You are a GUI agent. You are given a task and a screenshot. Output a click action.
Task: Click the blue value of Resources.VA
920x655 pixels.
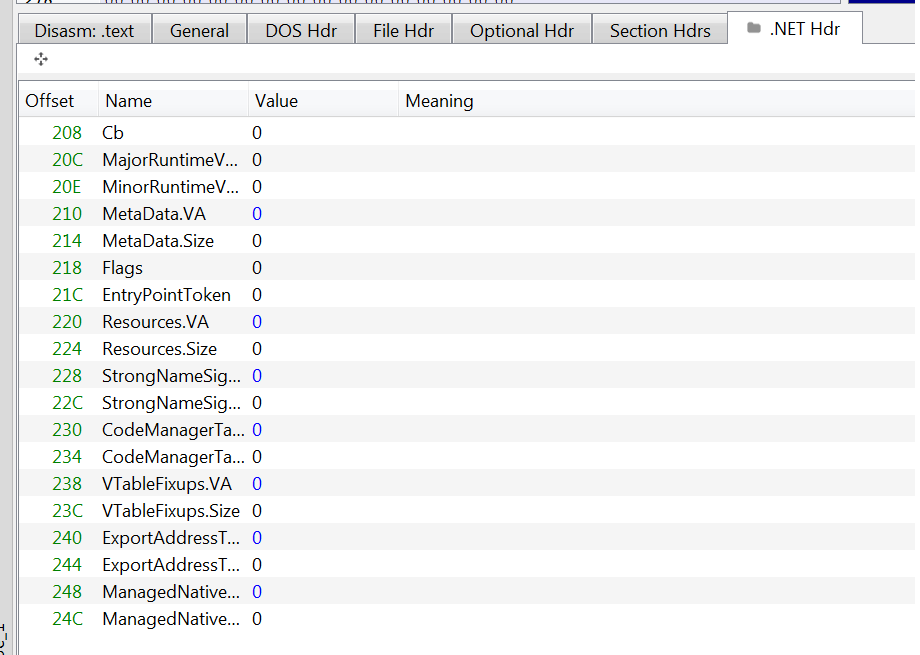pyautogui.click(x=257, y=322)
